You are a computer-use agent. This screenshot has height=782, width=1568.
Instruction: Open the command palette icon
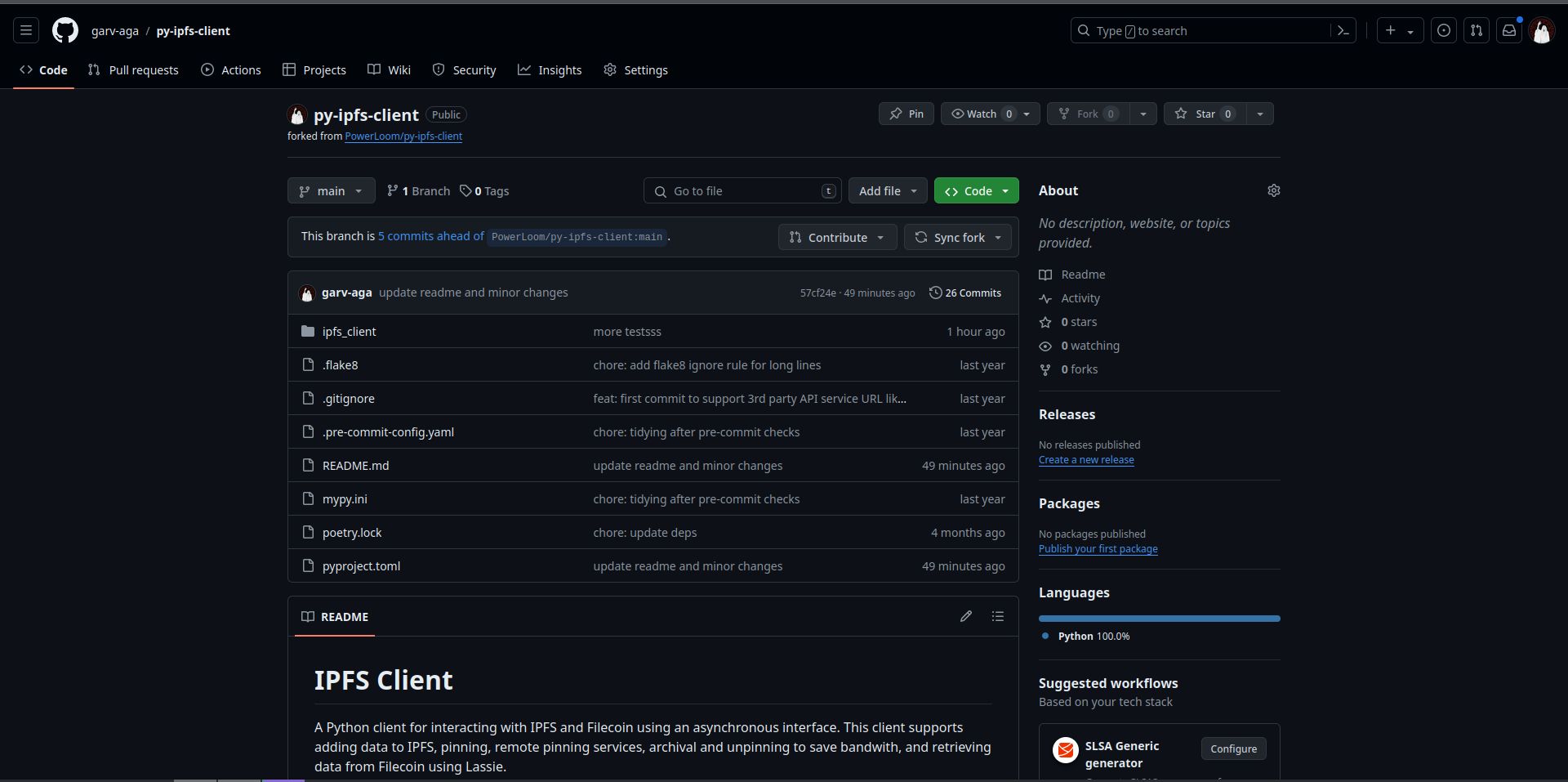[1343, 31]
